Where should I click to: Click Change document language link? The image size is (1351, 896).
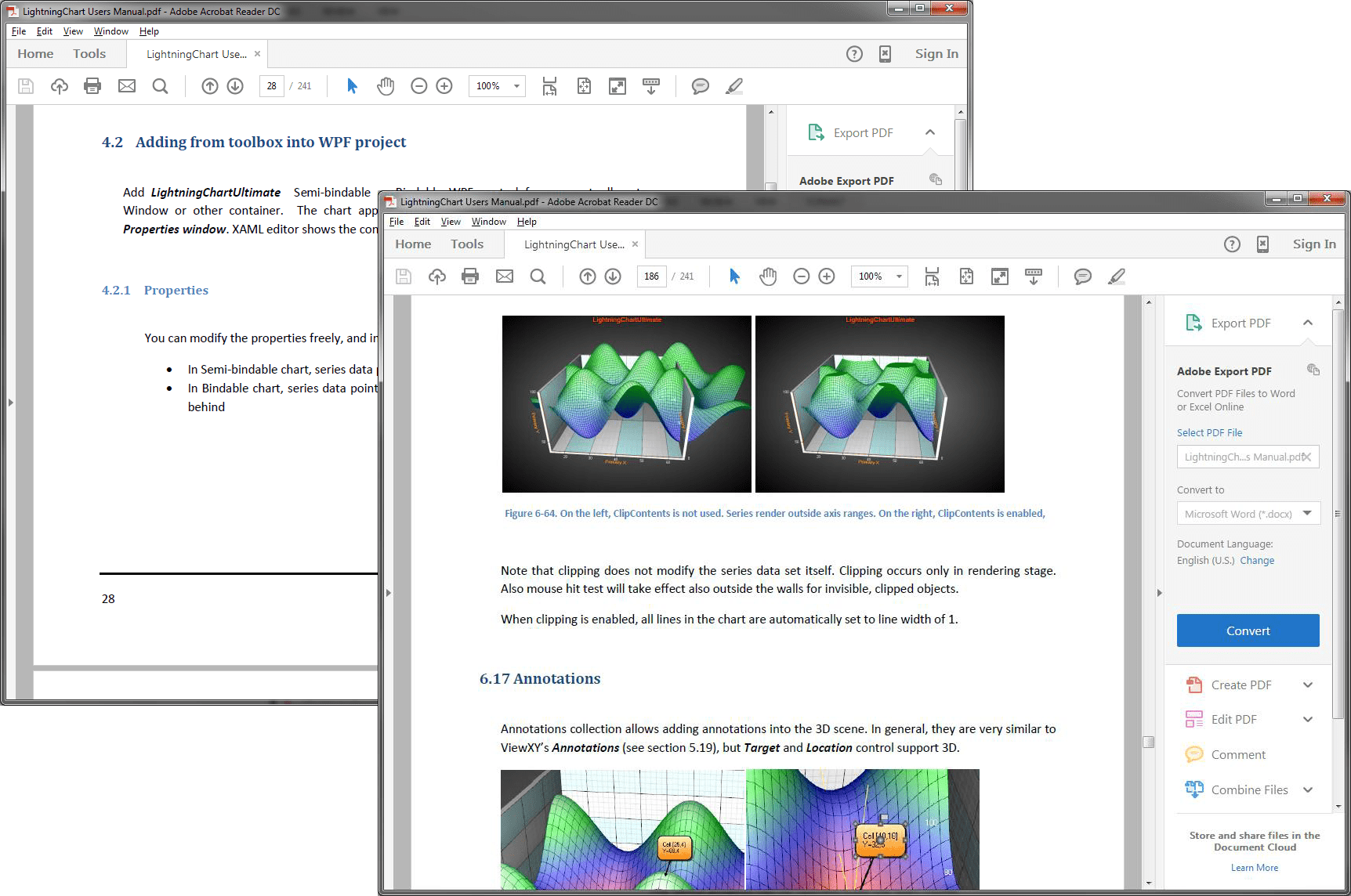[1257, 561]
